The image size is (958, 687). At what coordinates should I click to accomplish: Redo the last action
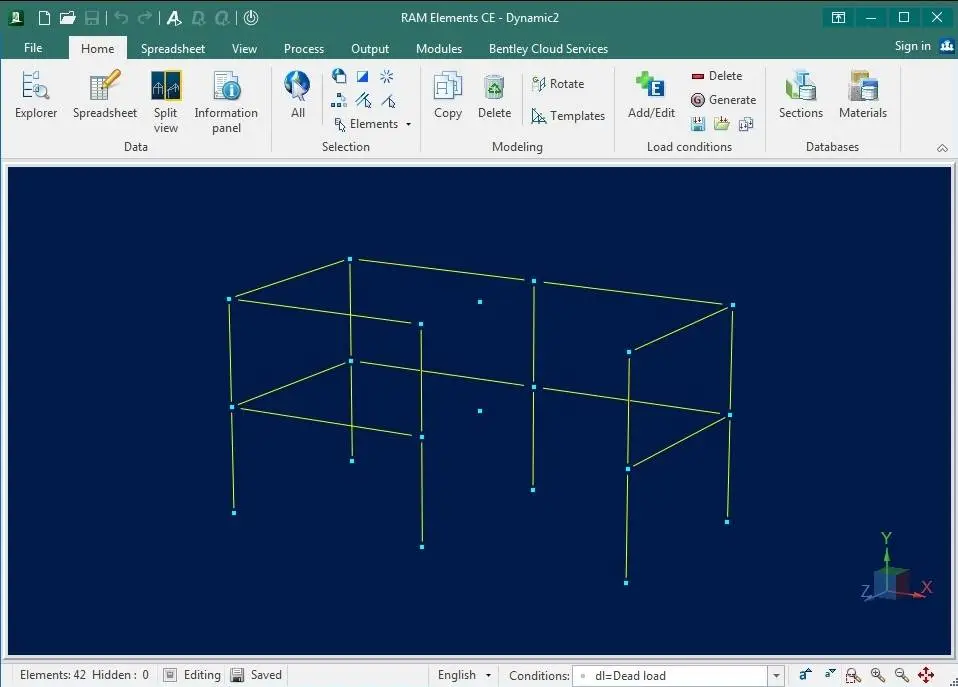coord(145,18)
